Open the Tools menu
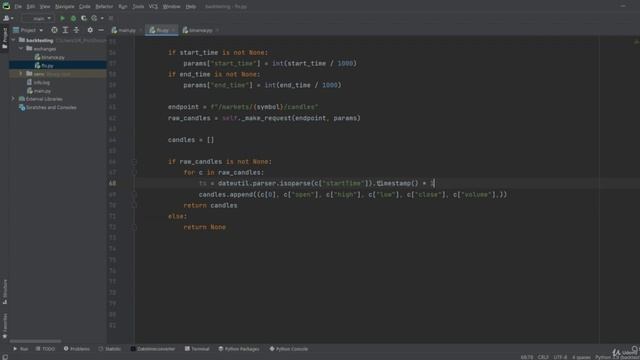640x360 pixels. [138, 7]
